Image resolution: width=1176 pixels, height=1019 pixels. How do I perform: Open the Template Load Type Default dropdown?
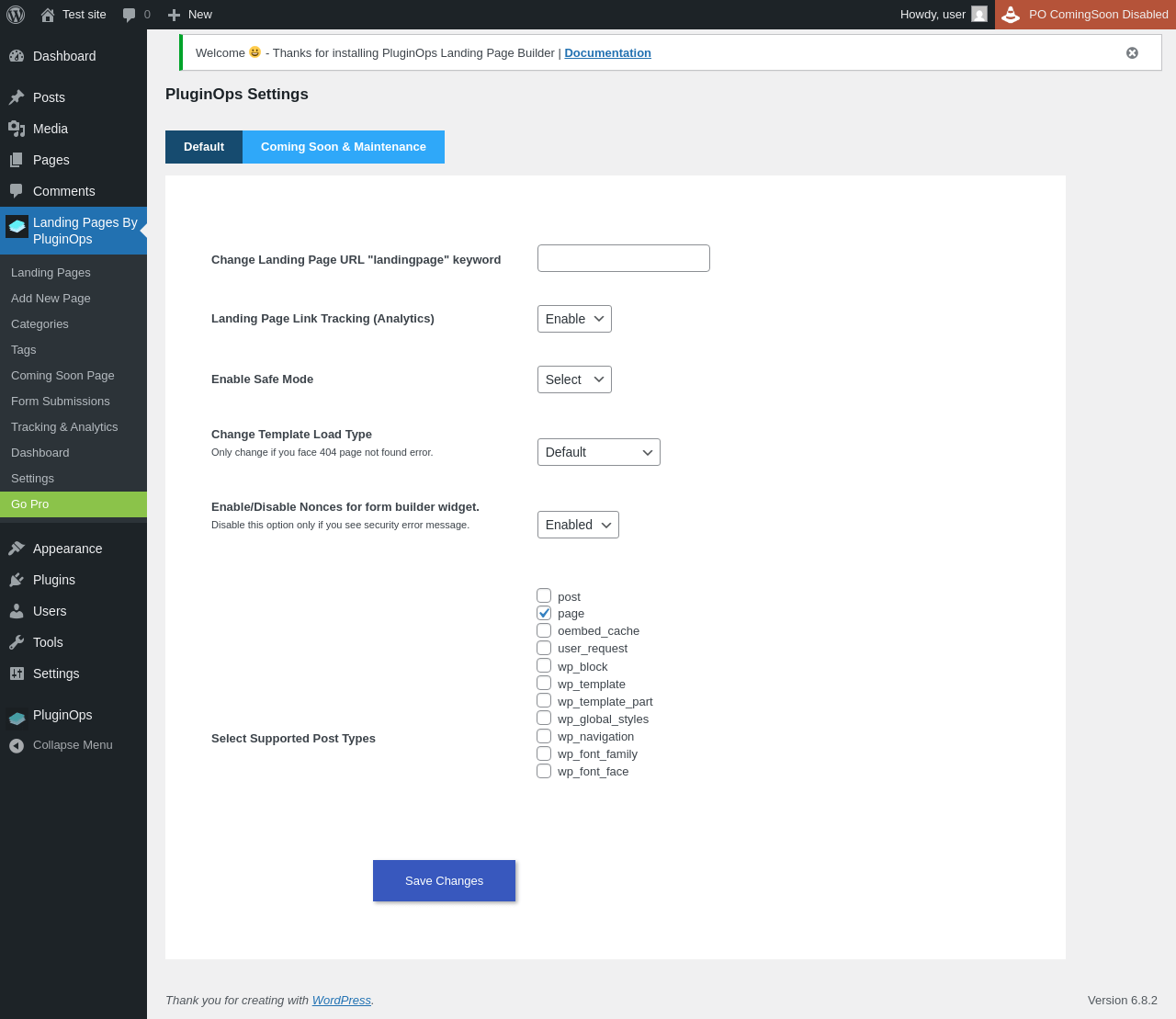point(599,452)
